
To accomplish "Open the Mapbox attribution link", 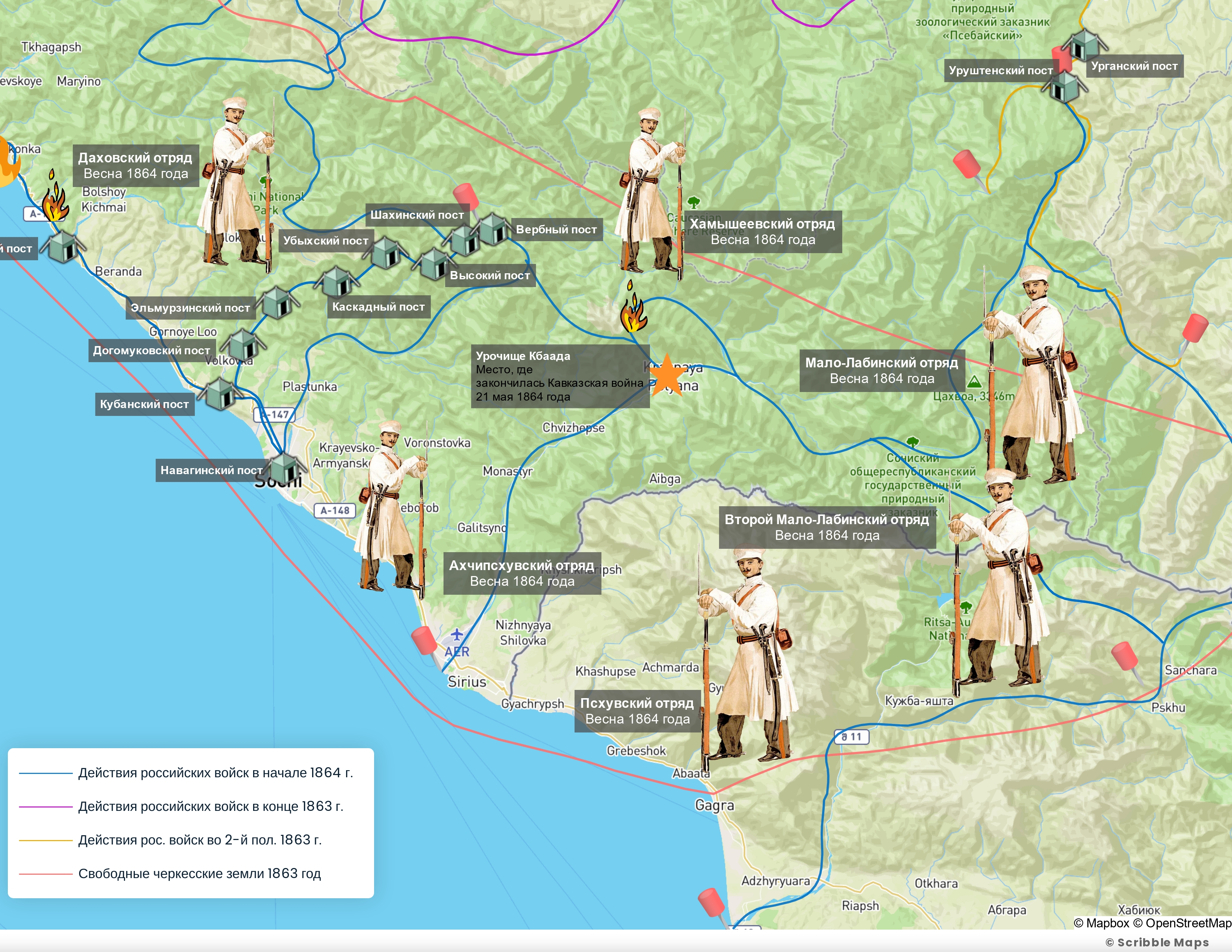I will (x=1102, y=923).
